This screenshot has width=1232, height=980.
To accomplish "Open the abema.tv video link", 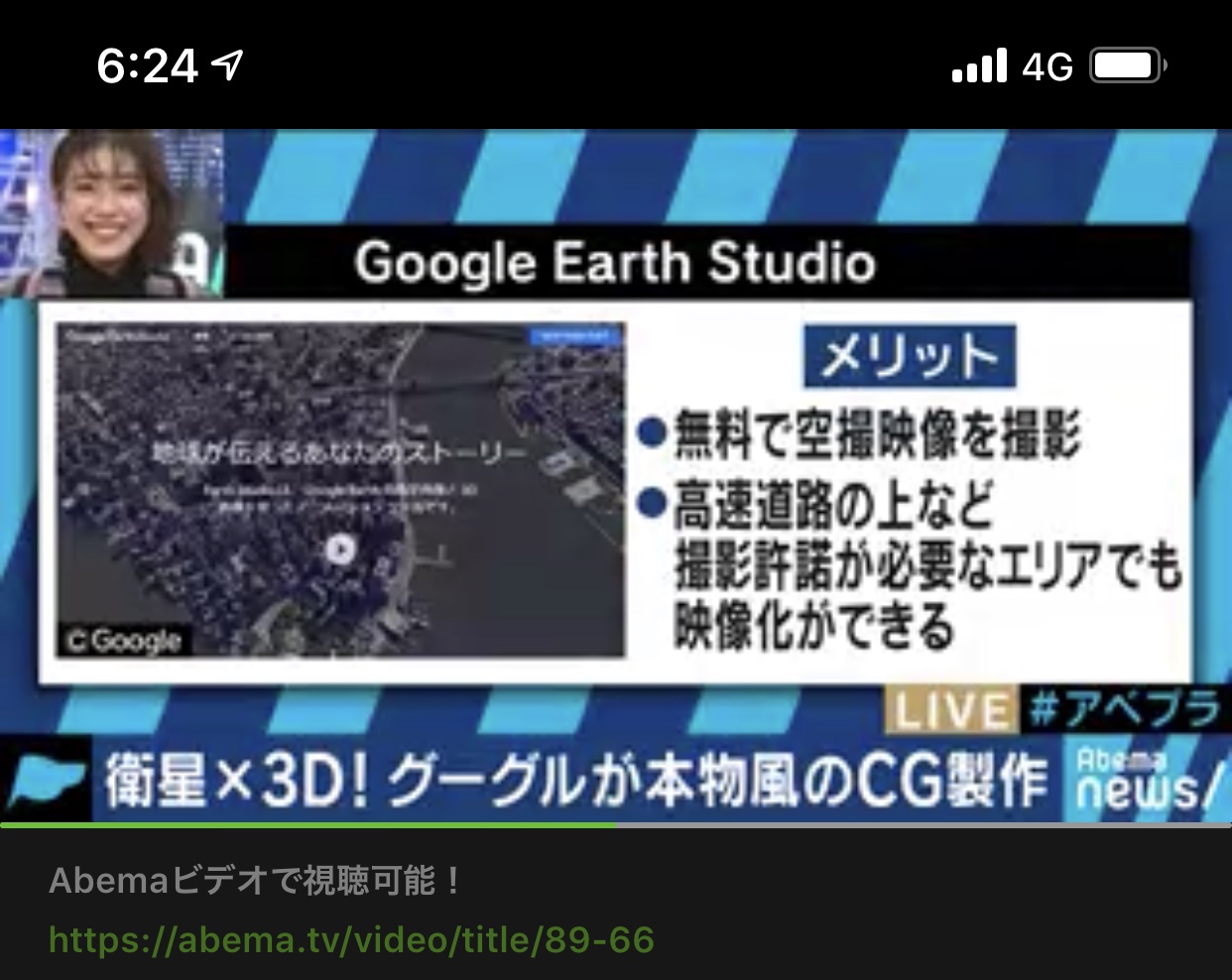I will pyautogui.click(x=351, y=939).
